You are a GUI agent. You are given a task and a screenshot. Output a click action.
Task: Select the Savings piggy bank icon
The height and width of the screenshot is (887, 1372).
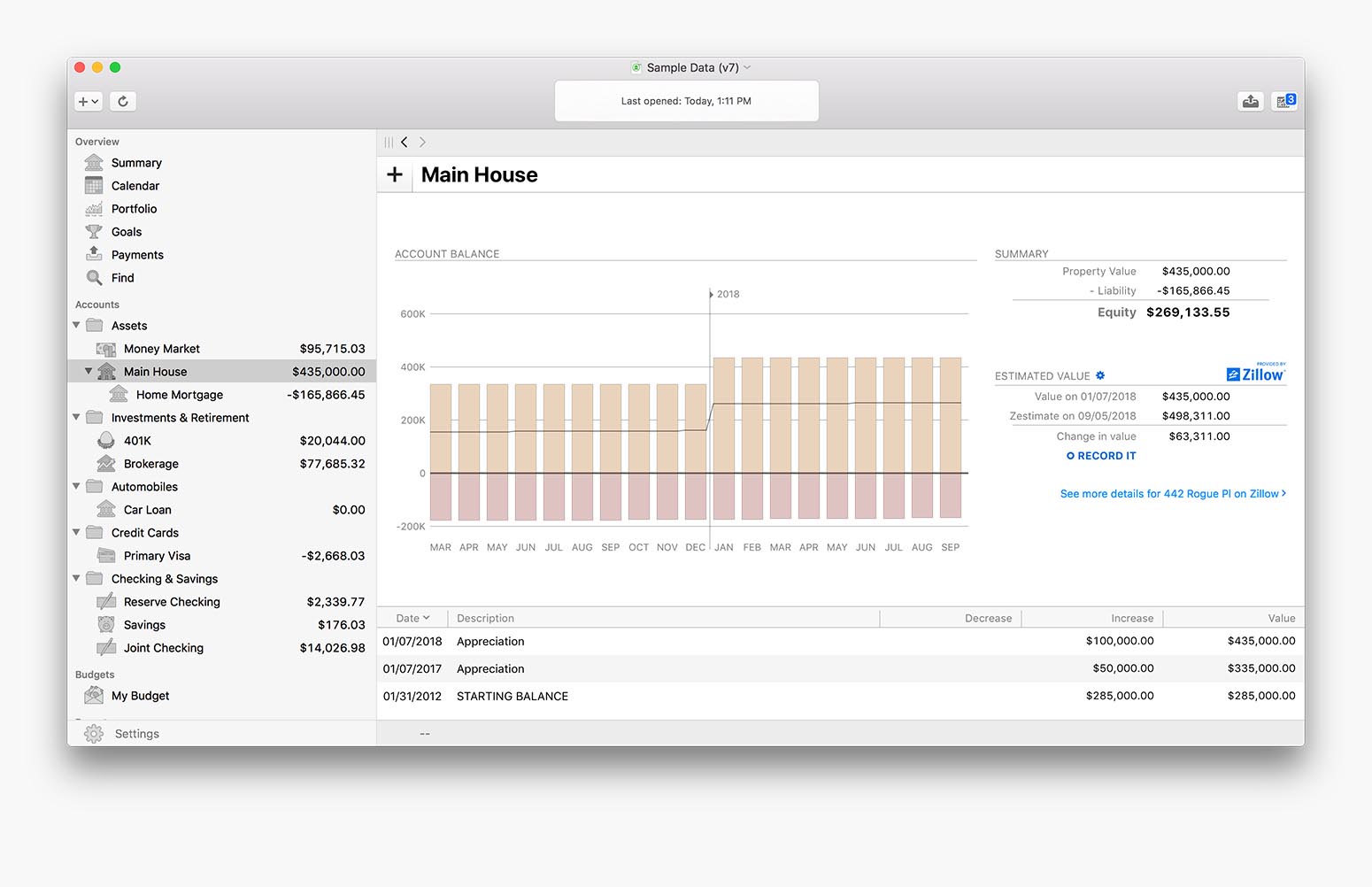106,625
